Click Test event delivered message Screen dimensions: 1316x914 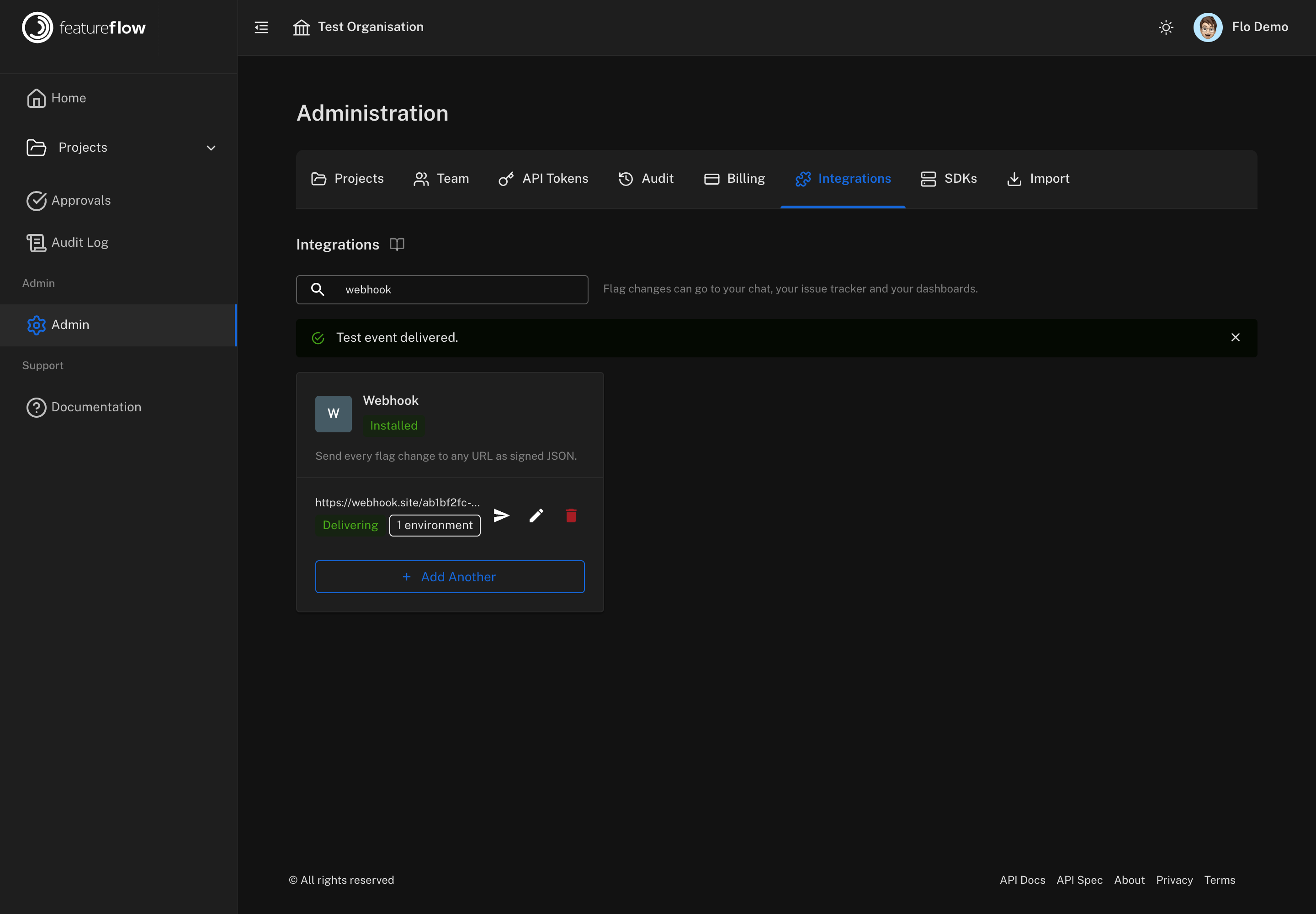397,338
